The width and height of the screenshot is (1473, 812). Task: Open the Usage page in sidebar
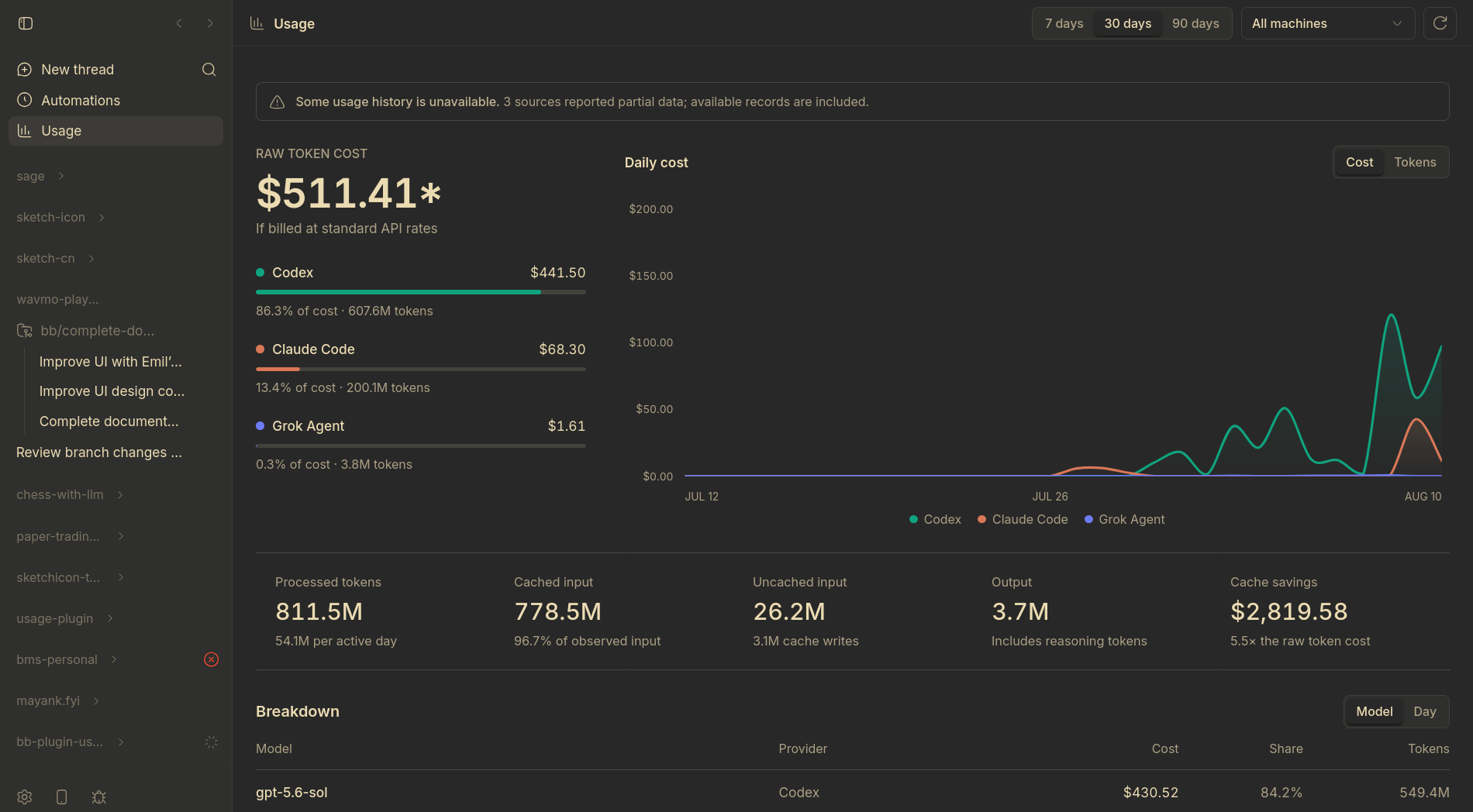(x=116, y=131)
